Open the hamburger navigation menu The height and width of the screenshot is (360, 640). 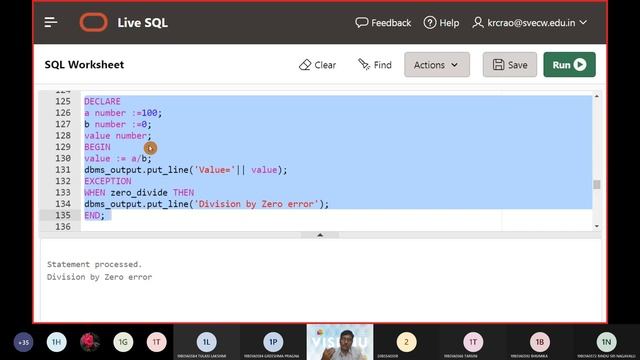point(51,22)
